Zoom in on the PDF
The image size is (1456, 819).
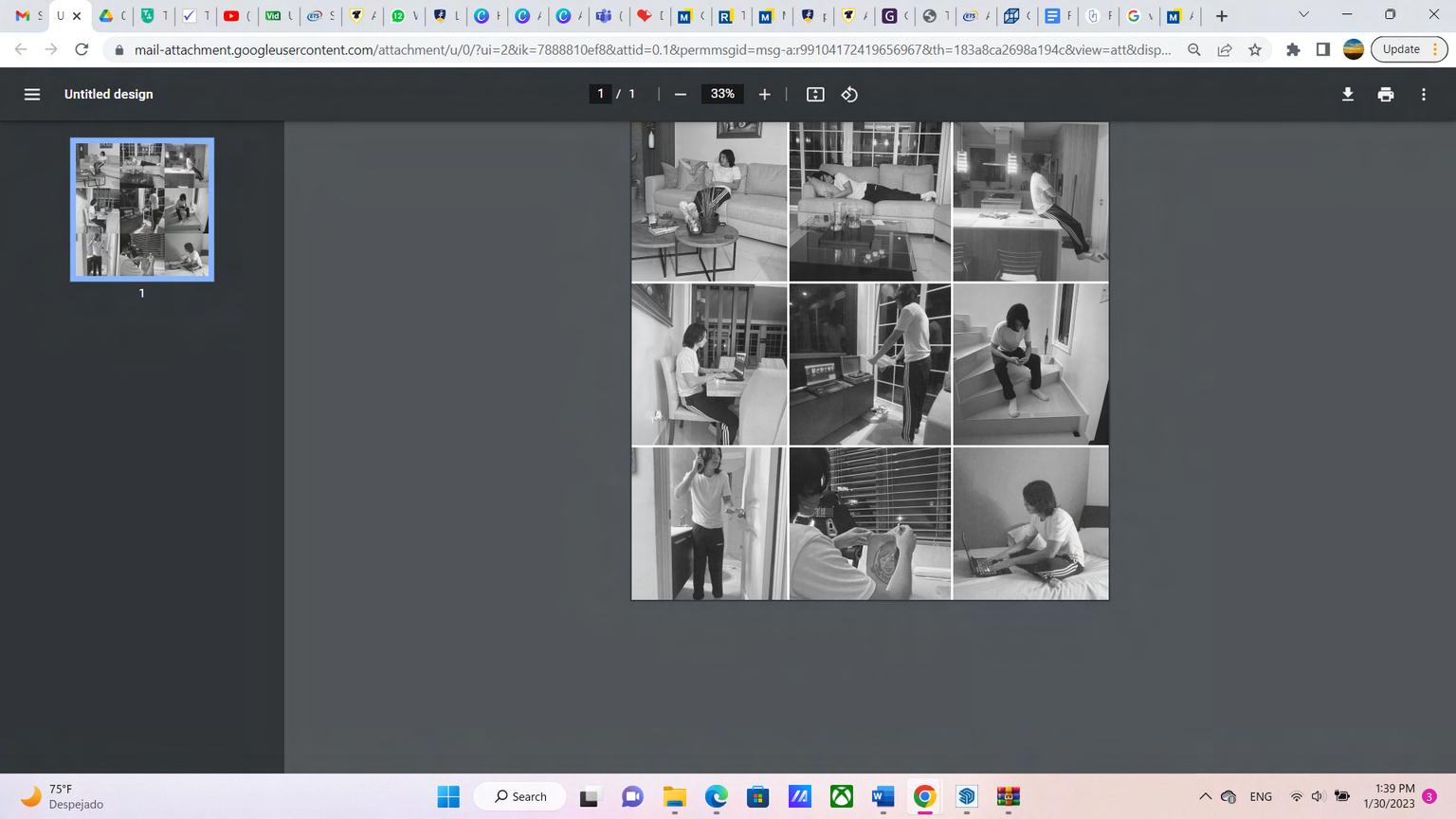[764, 94]
